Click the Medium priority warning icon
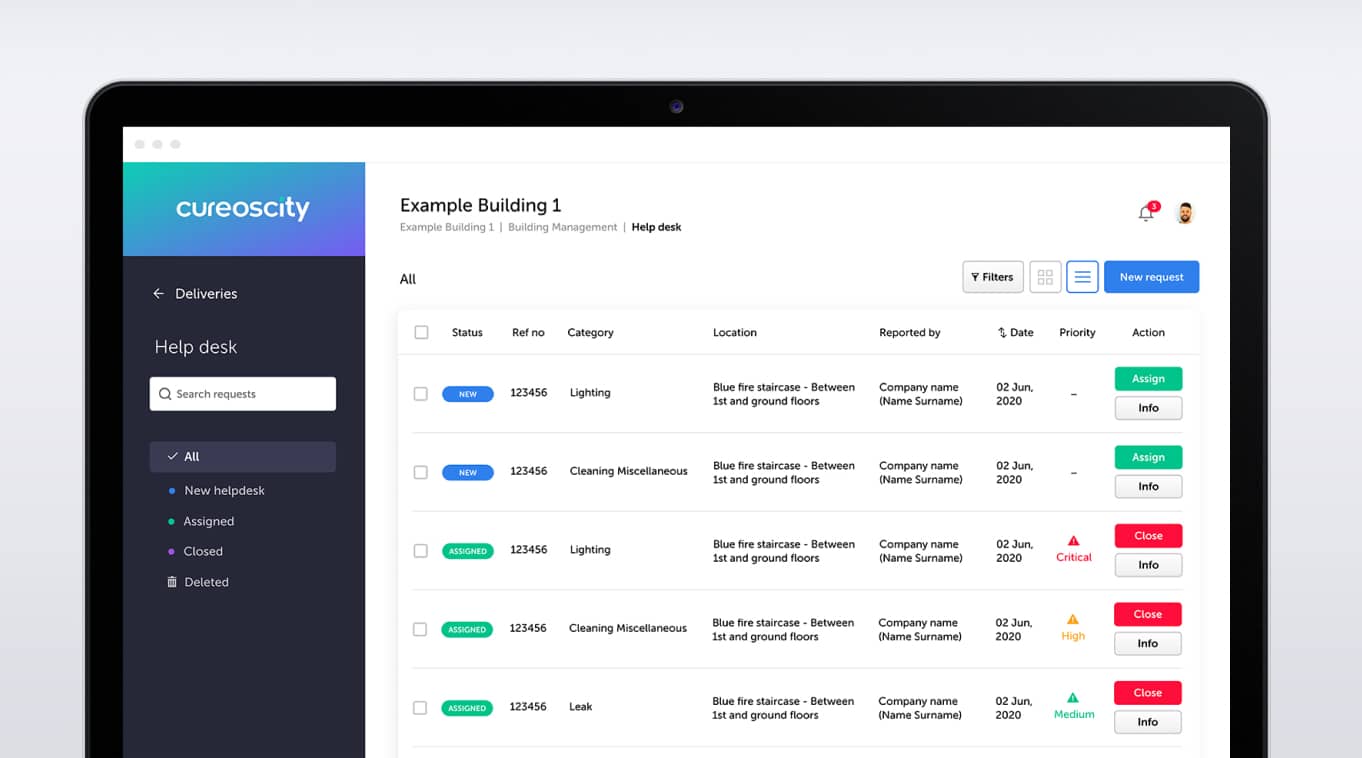Screen dimensions: 1362x758 click(1073, 698)
